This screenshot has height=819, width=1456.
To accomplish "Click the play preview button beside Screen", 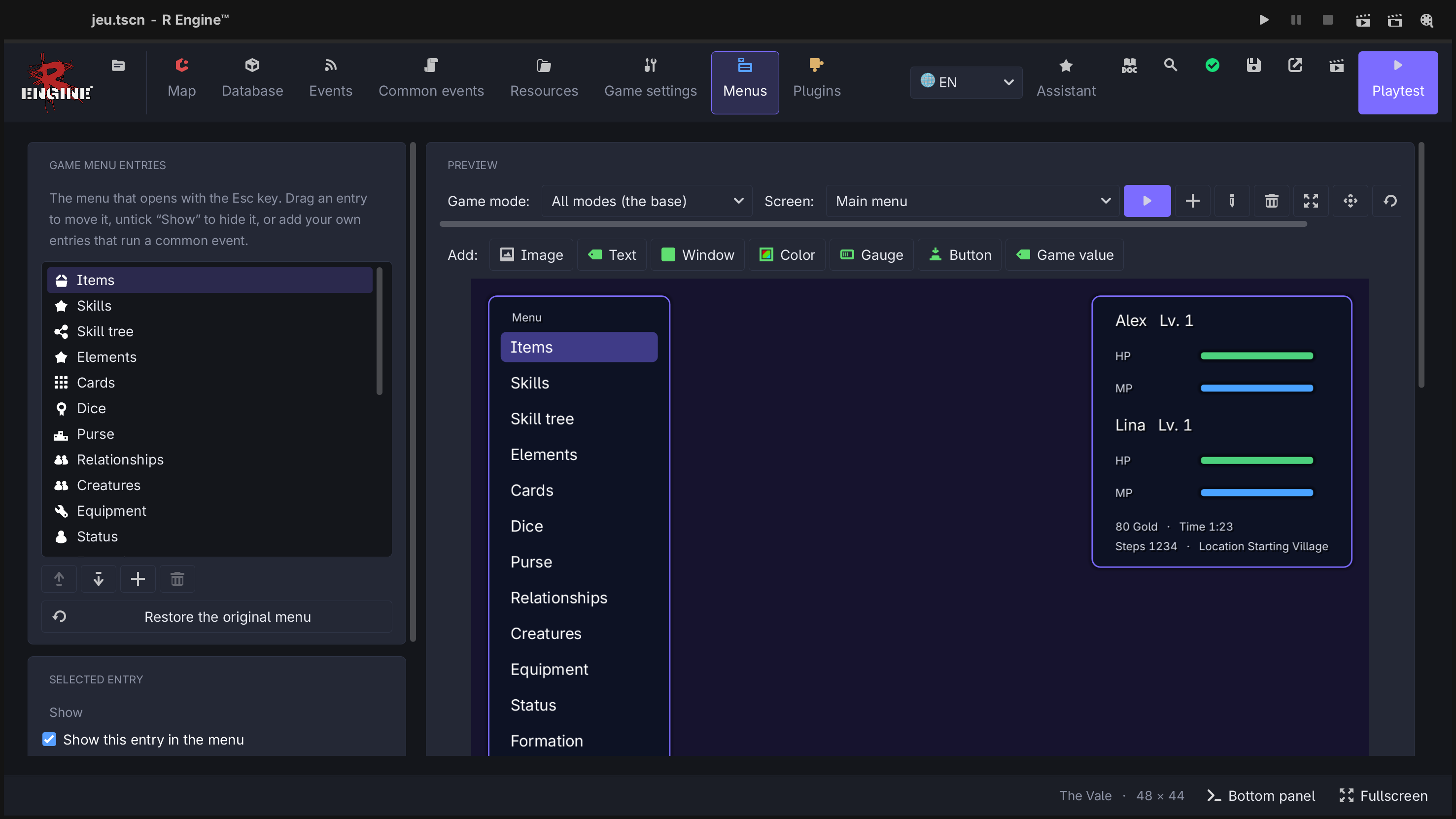I will click(x=1147, y=201).
